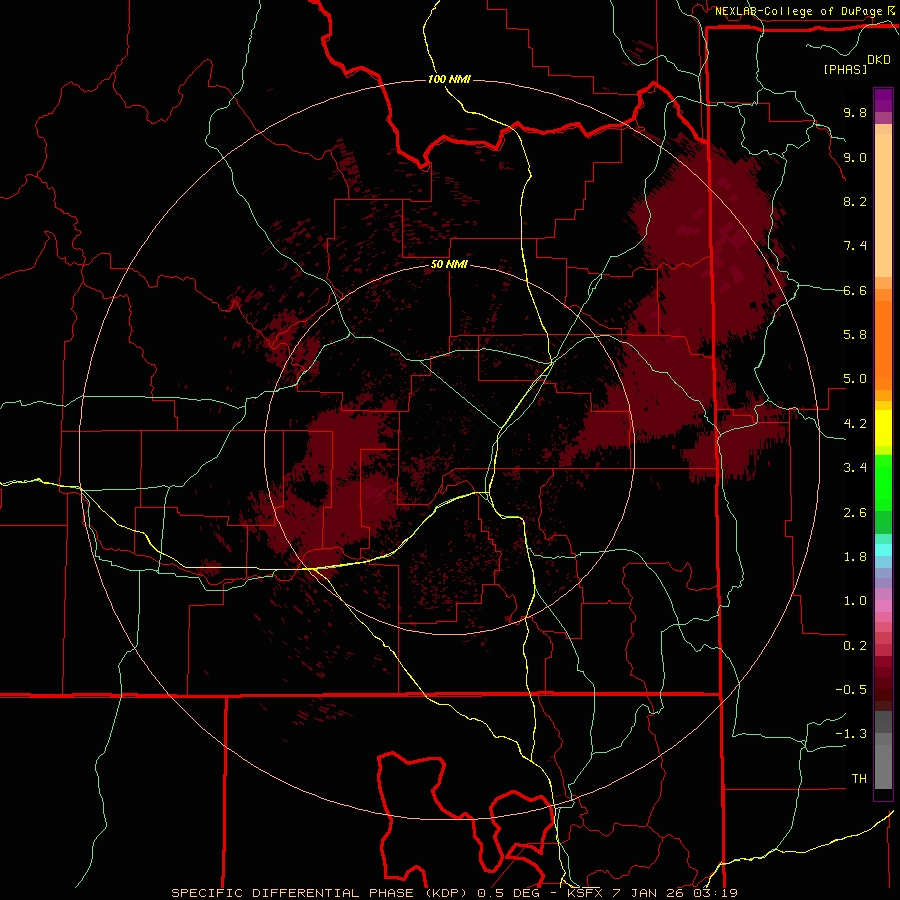The width and height of the screenshot is (900, 900).
Task: Click the yellow segment of color bar
Action: tap(883, 428)
